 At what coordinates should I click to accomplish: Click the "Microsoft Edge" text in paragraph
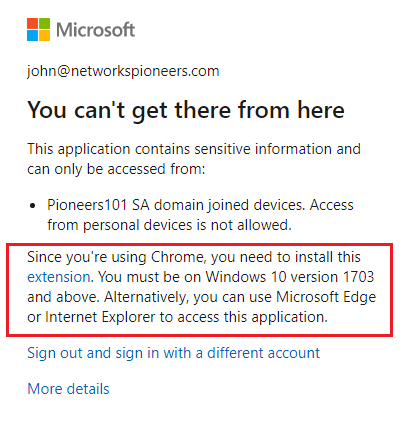click(326, 297)
